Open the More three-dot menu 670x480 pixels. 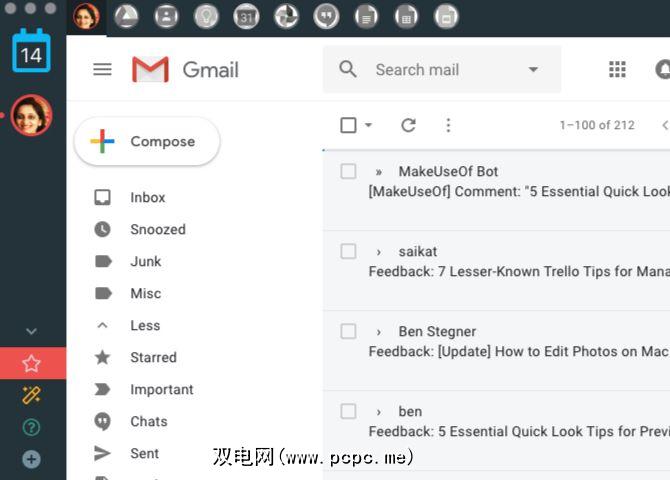point(448,125)
